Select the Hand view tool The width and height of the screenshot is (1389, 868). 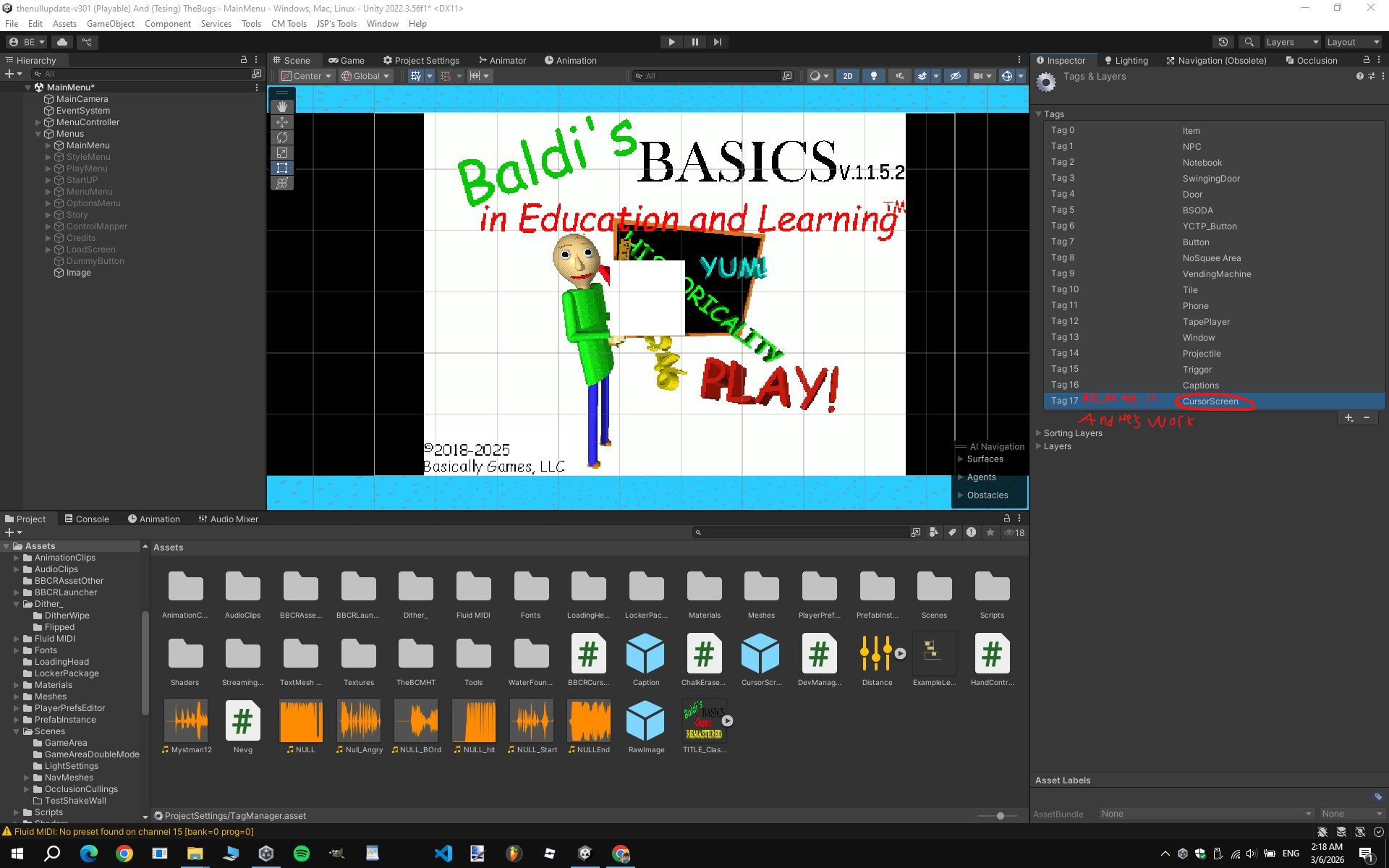click(x=282, y=107)
